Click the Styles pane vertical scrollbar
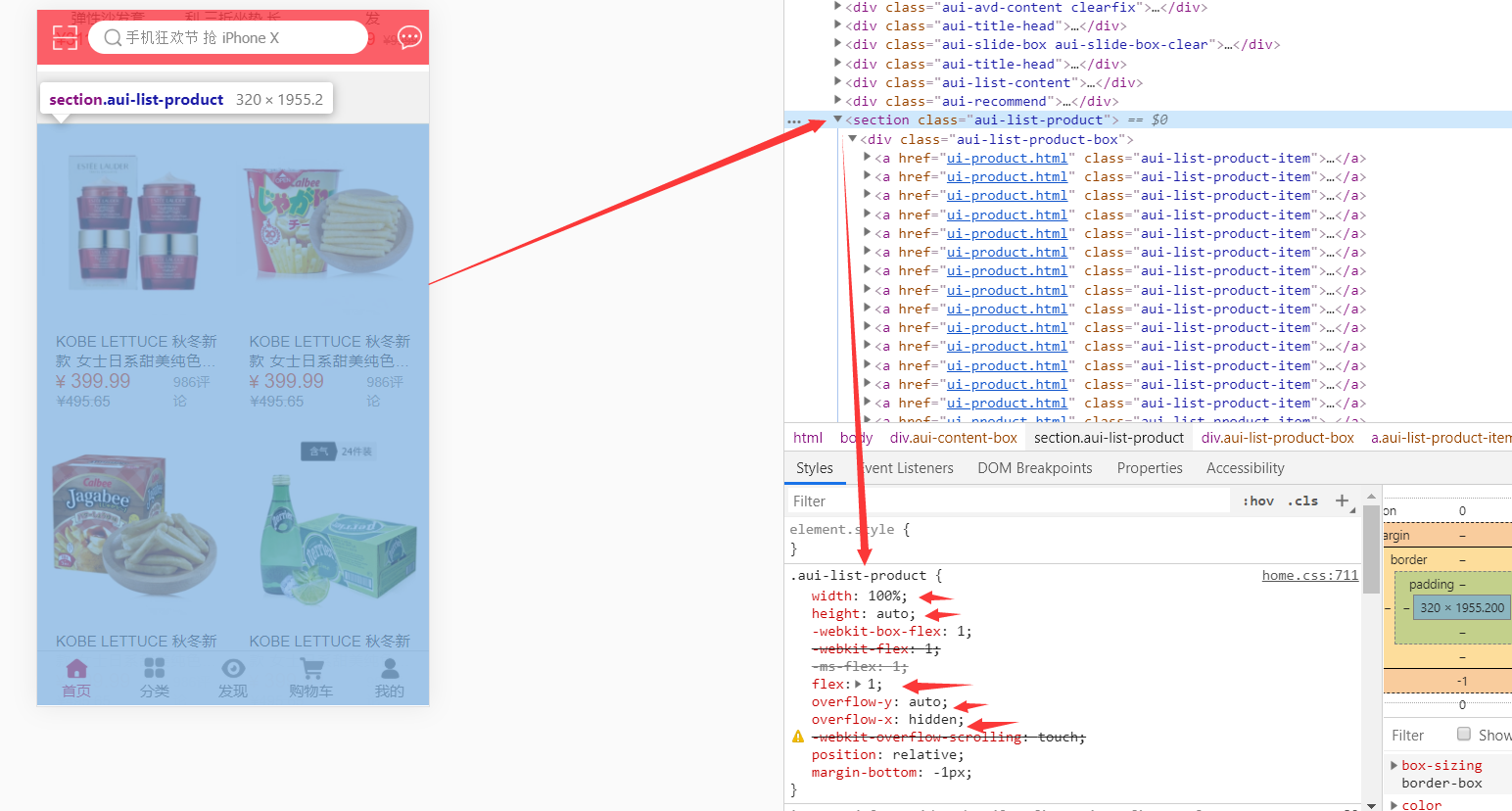Image resolution: width=1512 pixels, height=811 pixels. tap(1370, 549)
